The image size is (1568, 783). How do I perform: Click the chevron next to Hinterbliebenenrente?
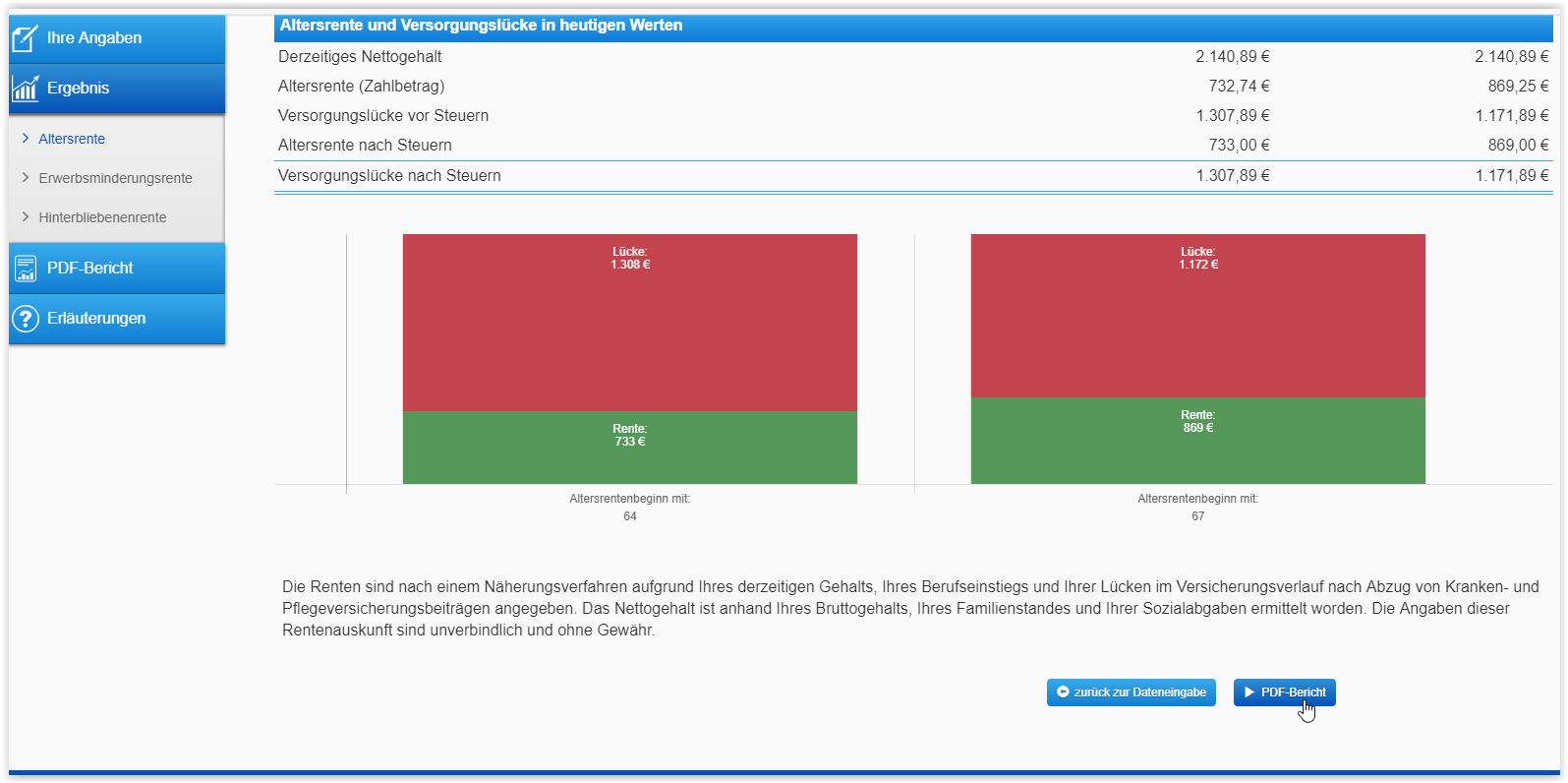click(x=26, y=217)
